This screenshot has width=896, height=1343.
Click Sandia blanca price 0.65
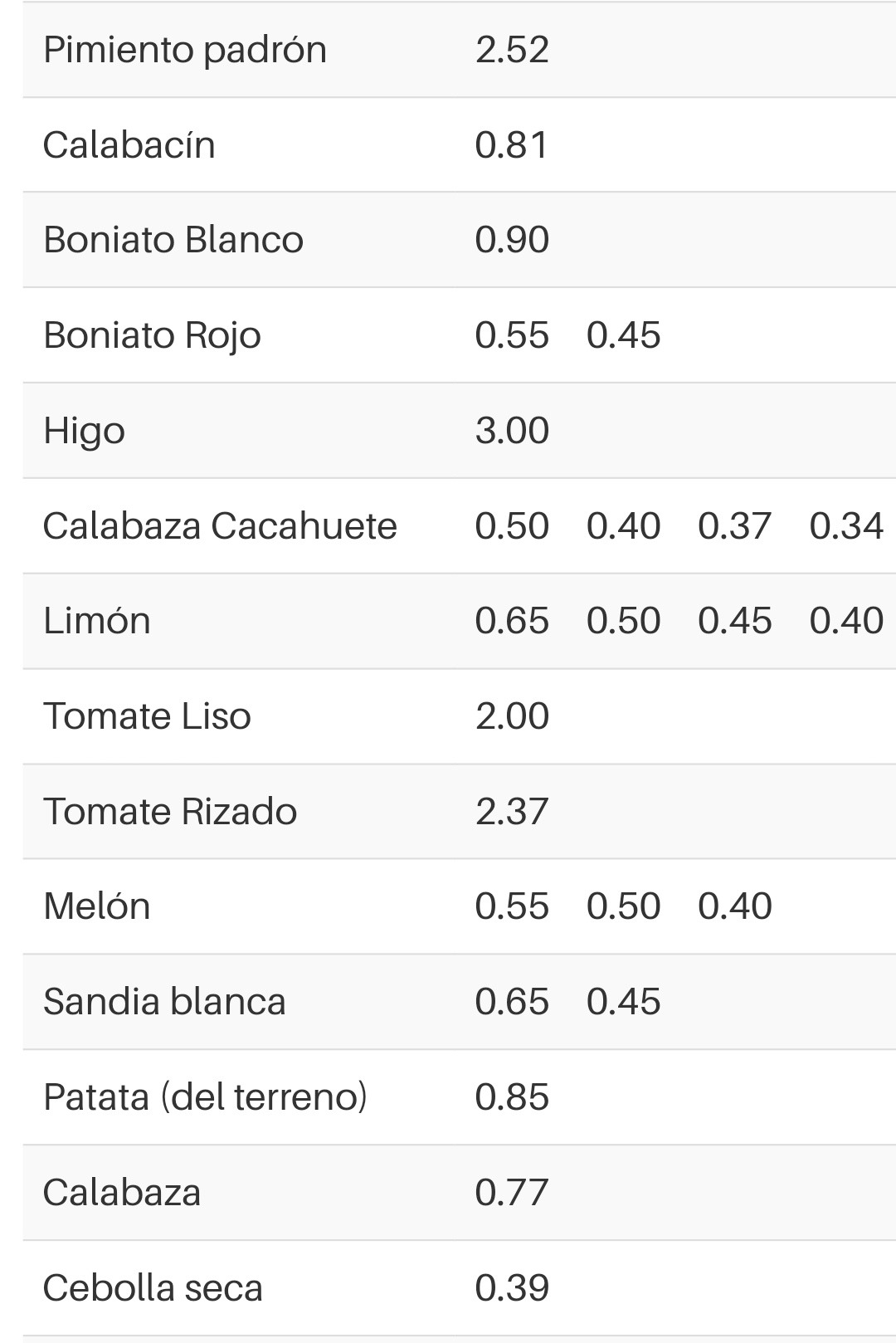pyautogui.click(x=512, y=1002)
